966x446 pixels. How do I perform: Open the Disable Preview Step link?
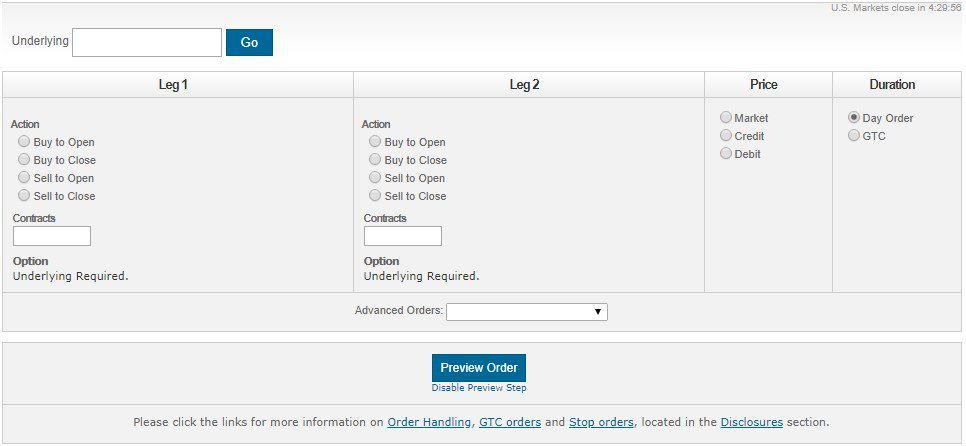click(479, 388)
